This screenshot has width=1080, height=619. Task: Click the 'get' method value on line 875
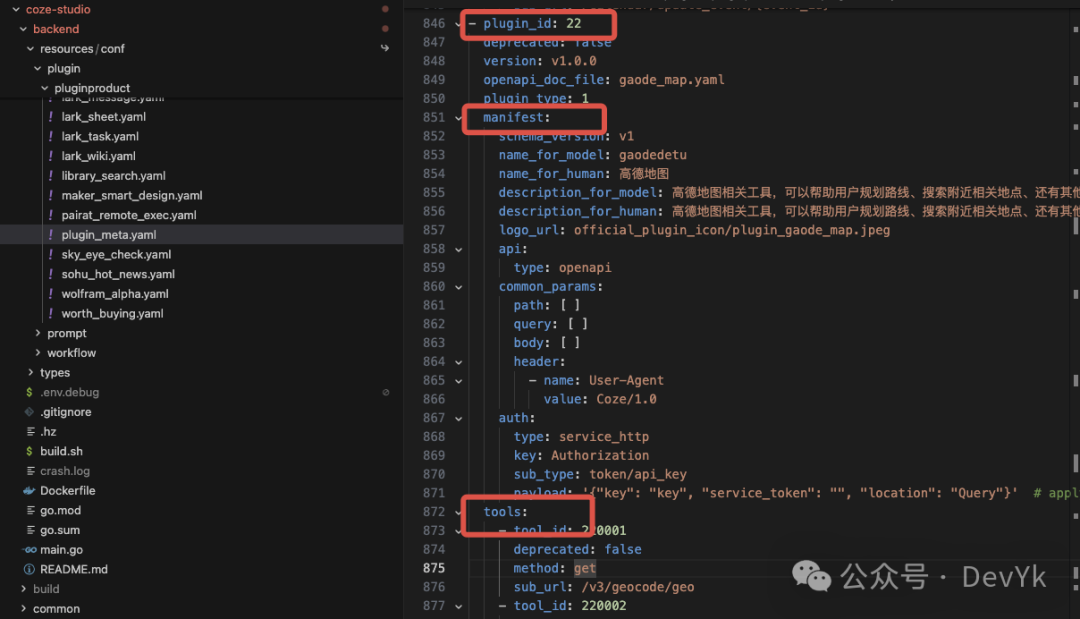[585, 568]
